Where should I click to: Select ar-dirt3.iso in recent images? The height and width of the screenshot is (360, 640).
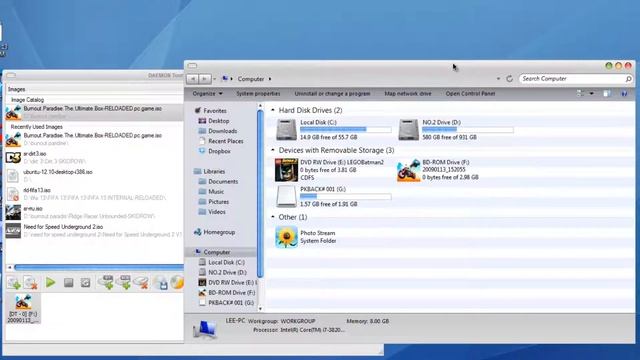point(94,157)
